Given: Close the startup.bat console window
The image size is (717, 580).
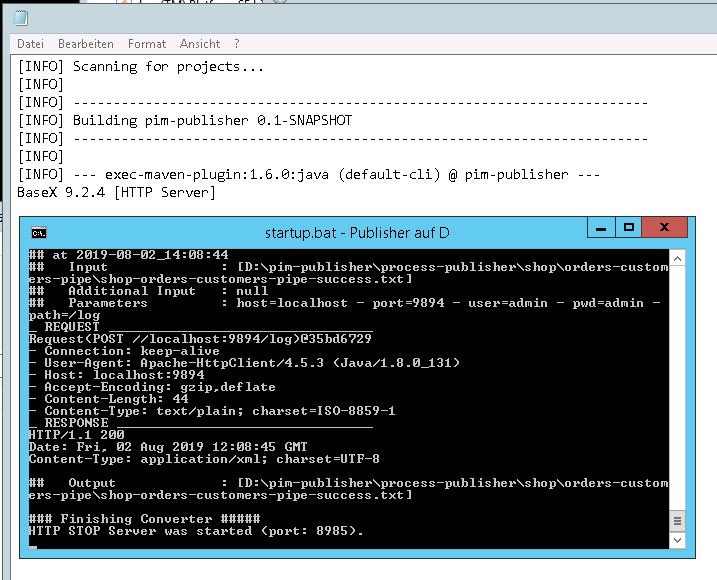Looking at the screenshot, I should (664, 228).
